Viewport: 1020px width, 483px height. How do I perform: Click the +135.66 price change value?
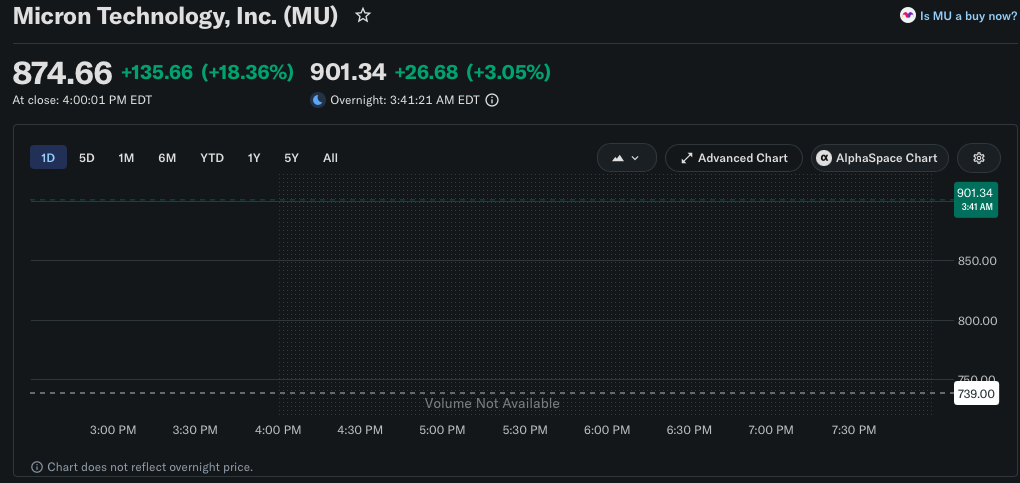tap(157, 72)
